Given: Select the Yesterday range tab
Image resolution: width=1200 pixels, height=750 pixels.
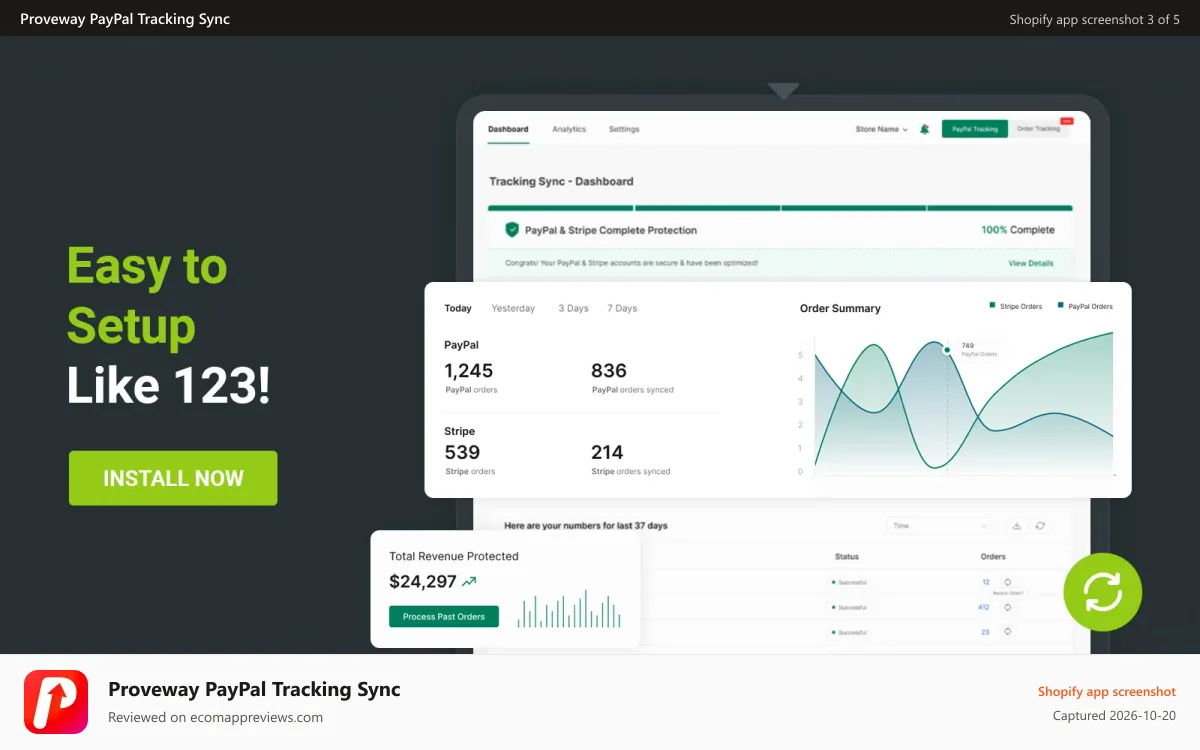Looking at the screenshot, I should coord(513,308).
